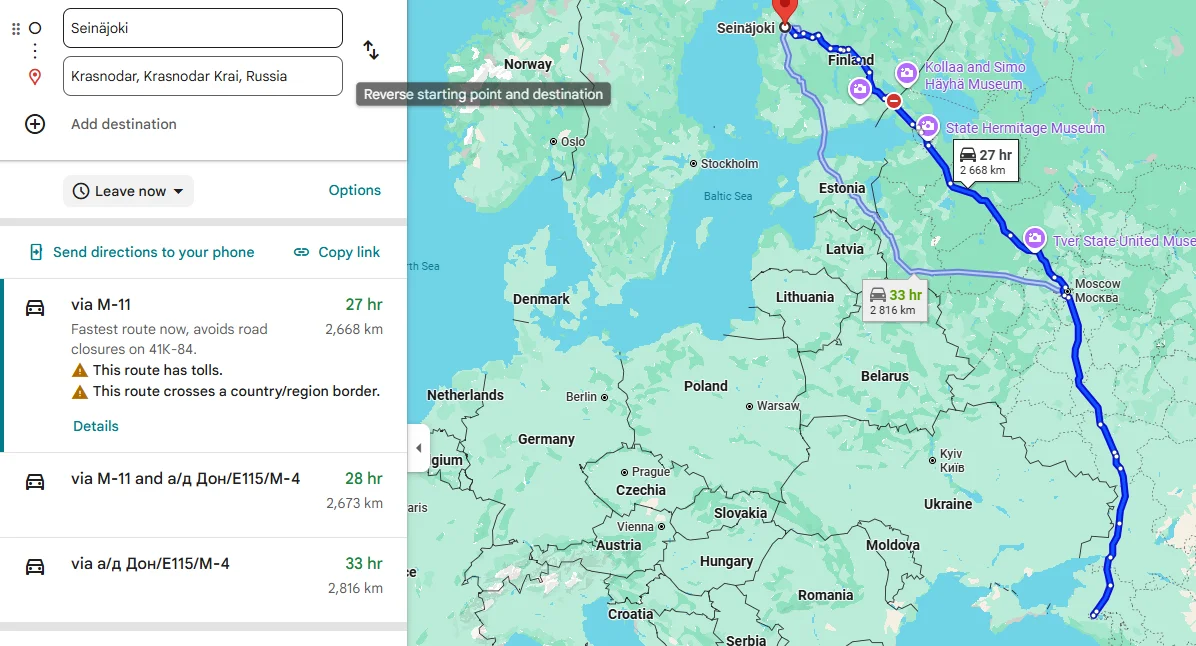Click the 27 hr route badge on the map
Viewport: 1196px width, 646px height.
point(985,160)
